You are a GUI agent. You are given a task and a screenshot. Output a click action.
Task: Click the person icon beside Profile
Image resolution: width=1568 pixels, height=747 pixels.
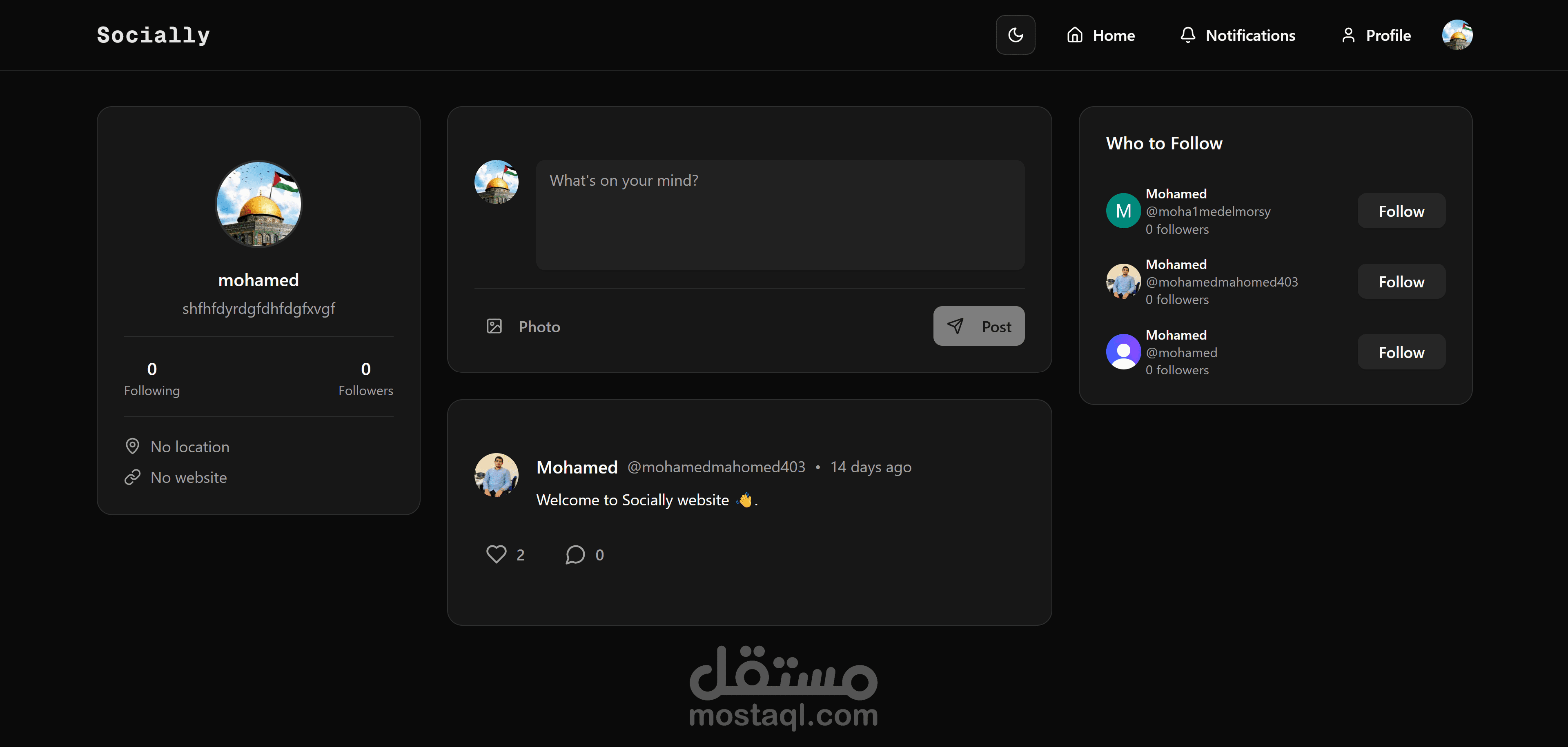[1348, 35]
